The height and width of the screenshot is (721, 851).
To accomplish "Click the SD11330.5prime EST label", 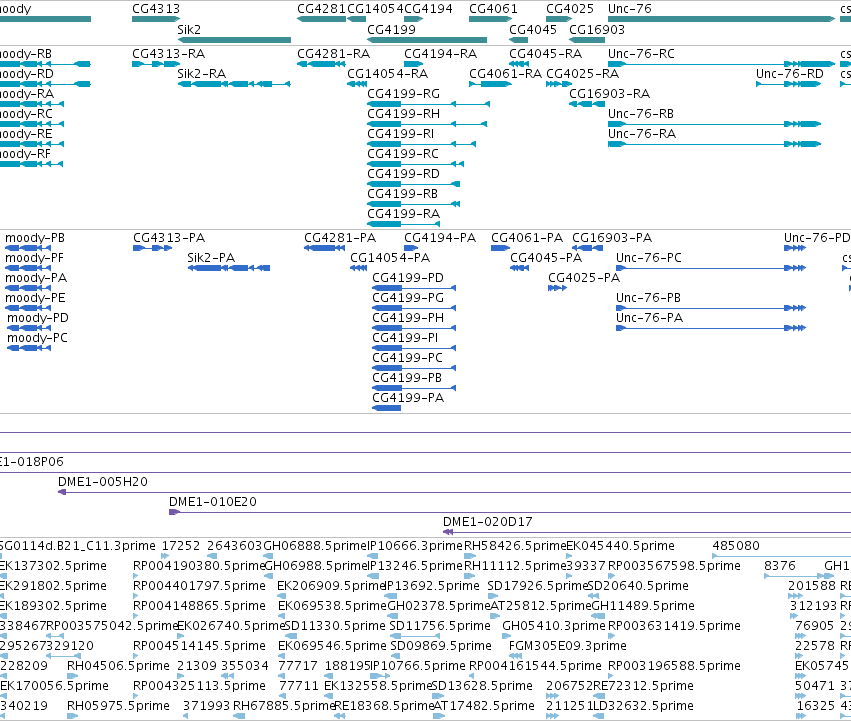I will click(335, 626).
